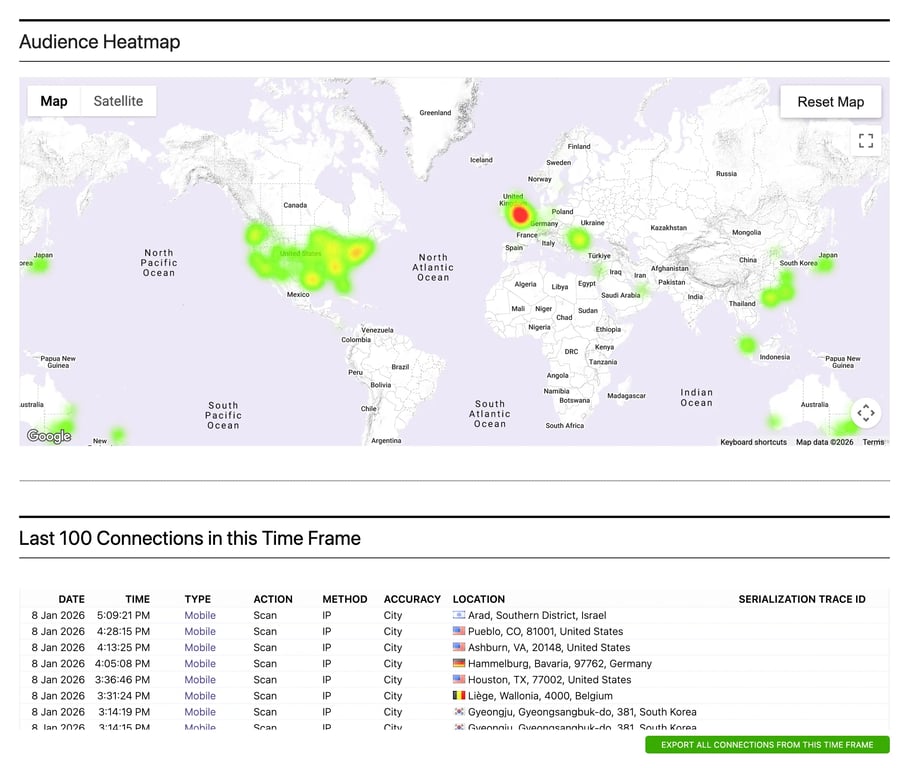Pan the map right with the pan control
The height and width of the screenshot is (768, 909).
click(875, 412)
